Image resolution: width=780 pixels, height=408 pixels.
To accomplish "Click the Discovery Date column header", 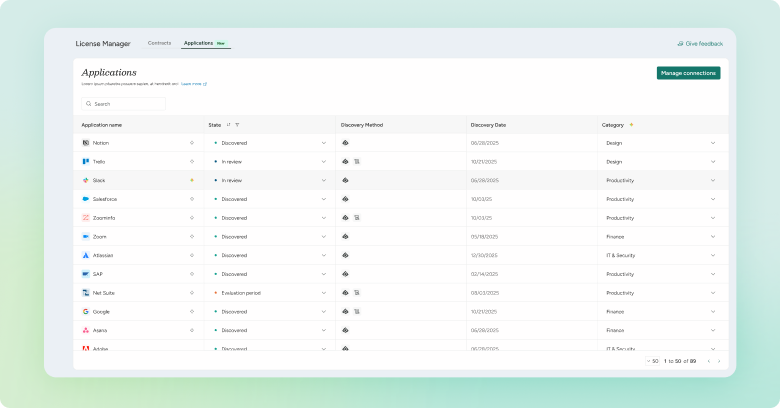I will pyautogui.click(x=488, y=125).
